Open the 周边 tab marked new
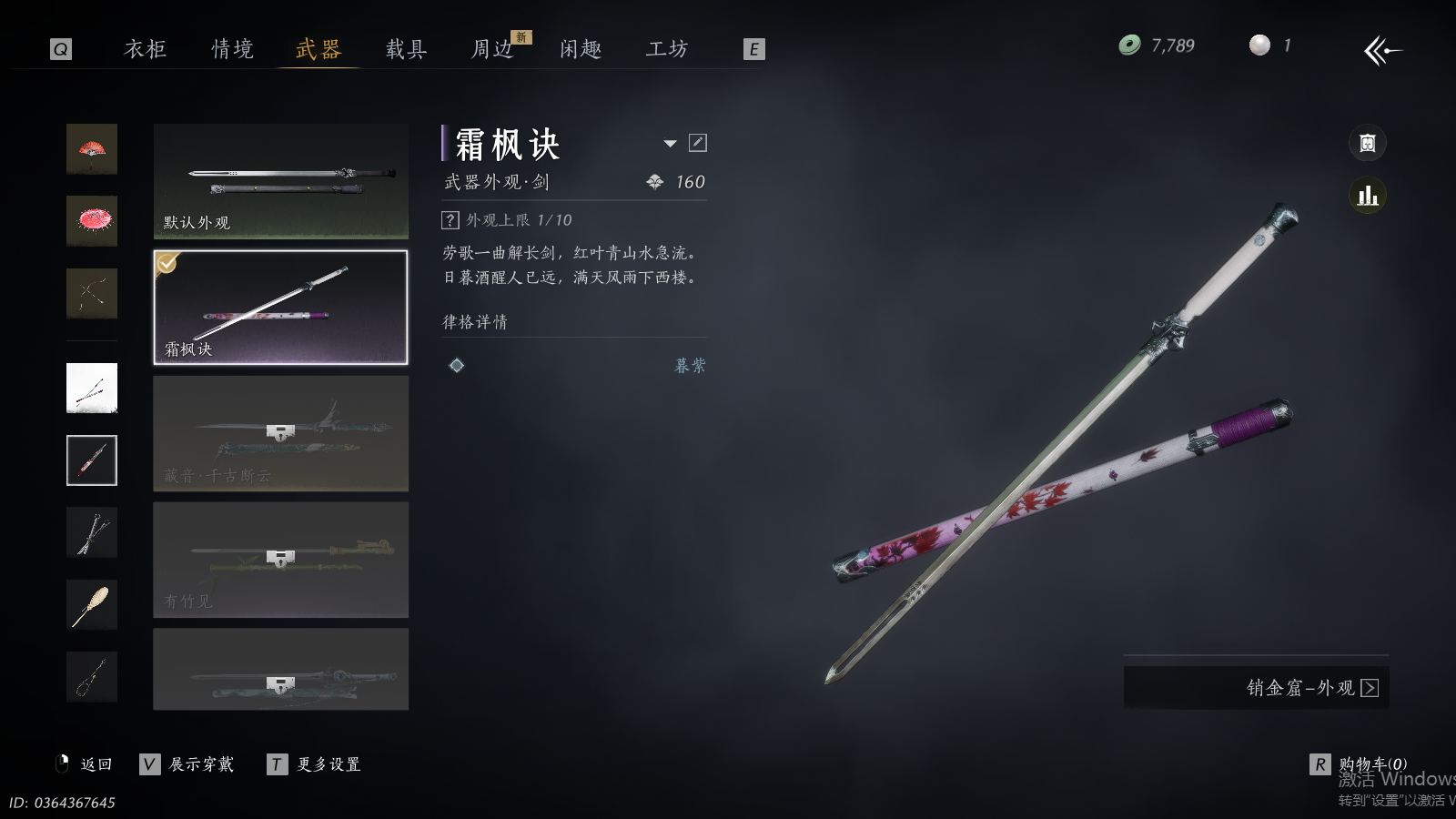Screen dimensions: 1456x819 point(494,49)
